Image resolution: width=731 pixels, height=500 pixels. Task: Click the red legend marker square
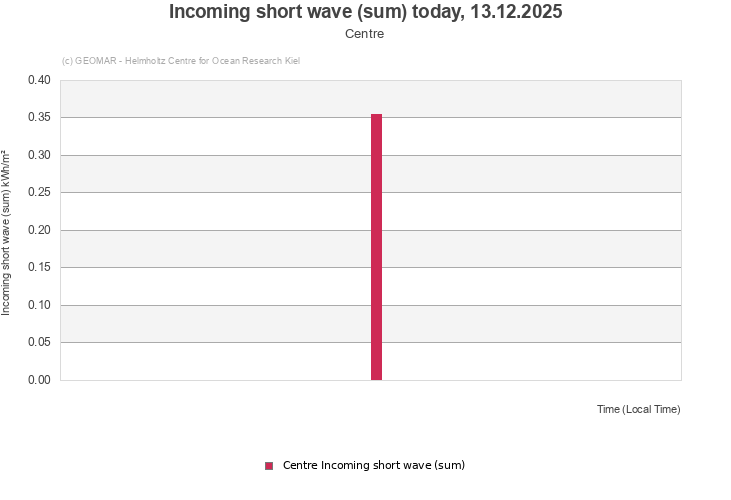tap(269, 466)
